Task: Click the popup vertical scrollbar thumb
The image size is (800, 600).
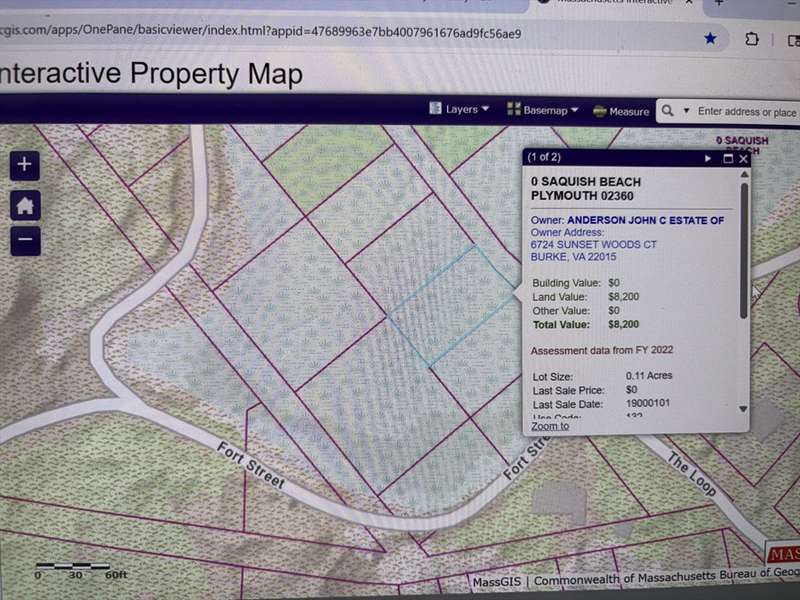Action: [742, 240]
